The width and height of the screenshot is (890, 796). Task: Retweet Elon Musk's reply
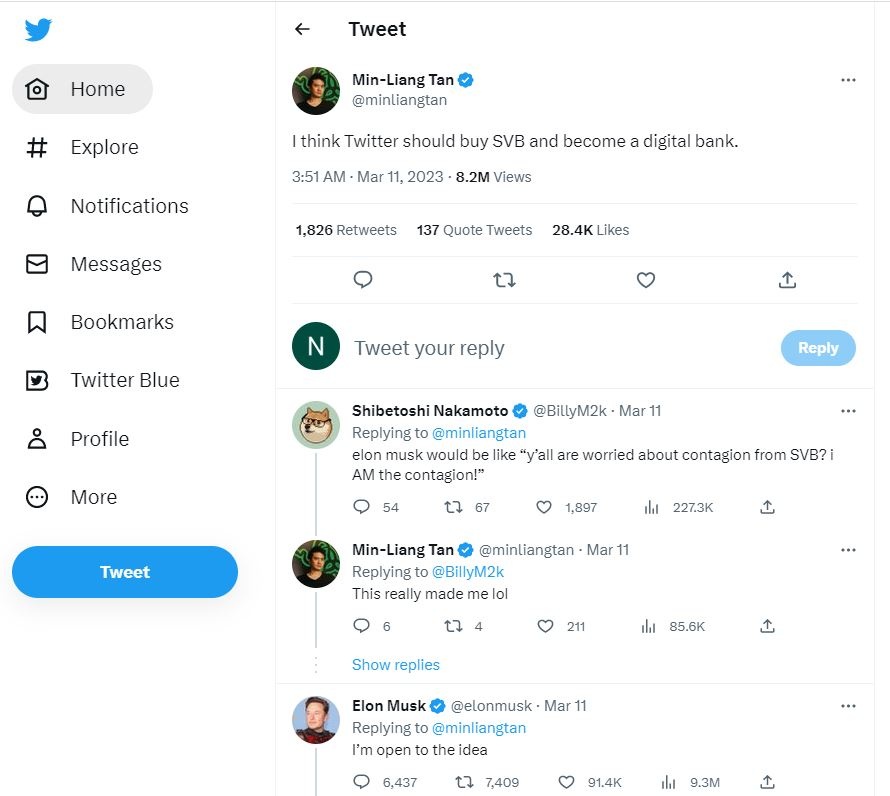pyautogui.click(x=465, y=782)
